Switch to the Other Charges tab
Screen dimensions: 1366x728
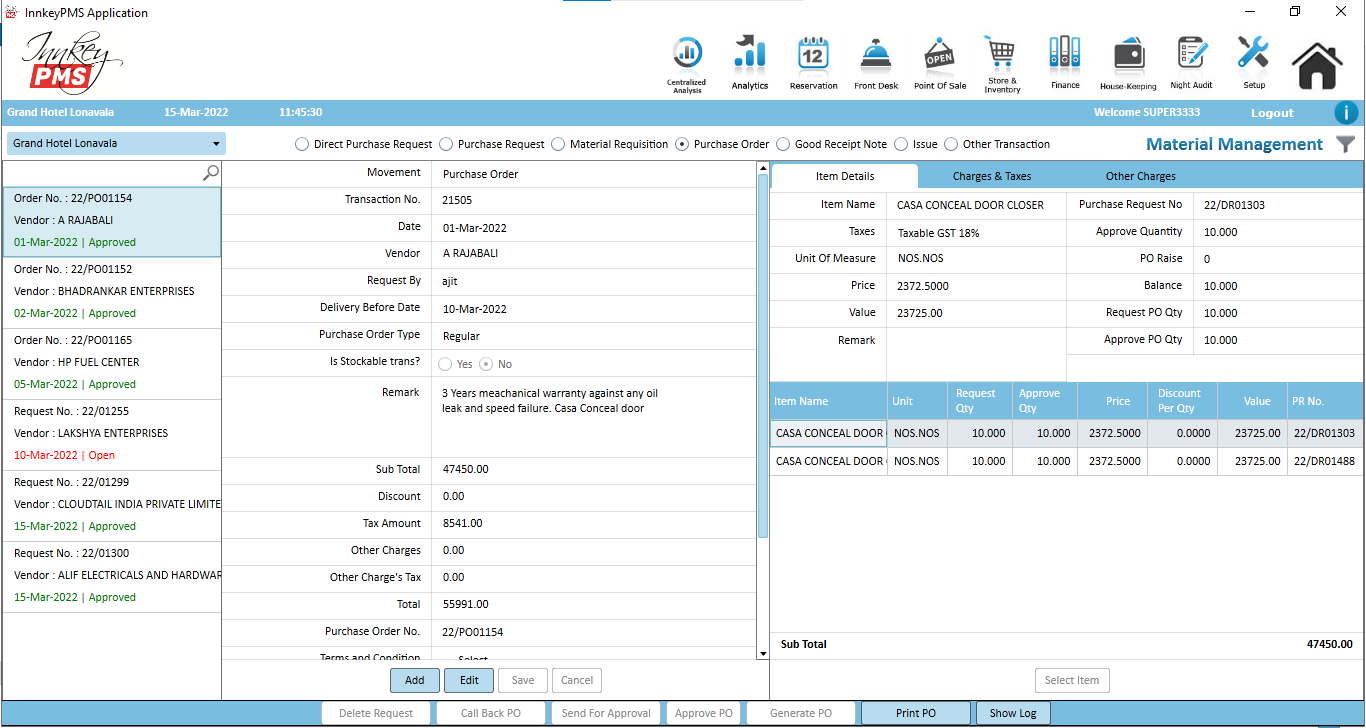click(1140, 176)
